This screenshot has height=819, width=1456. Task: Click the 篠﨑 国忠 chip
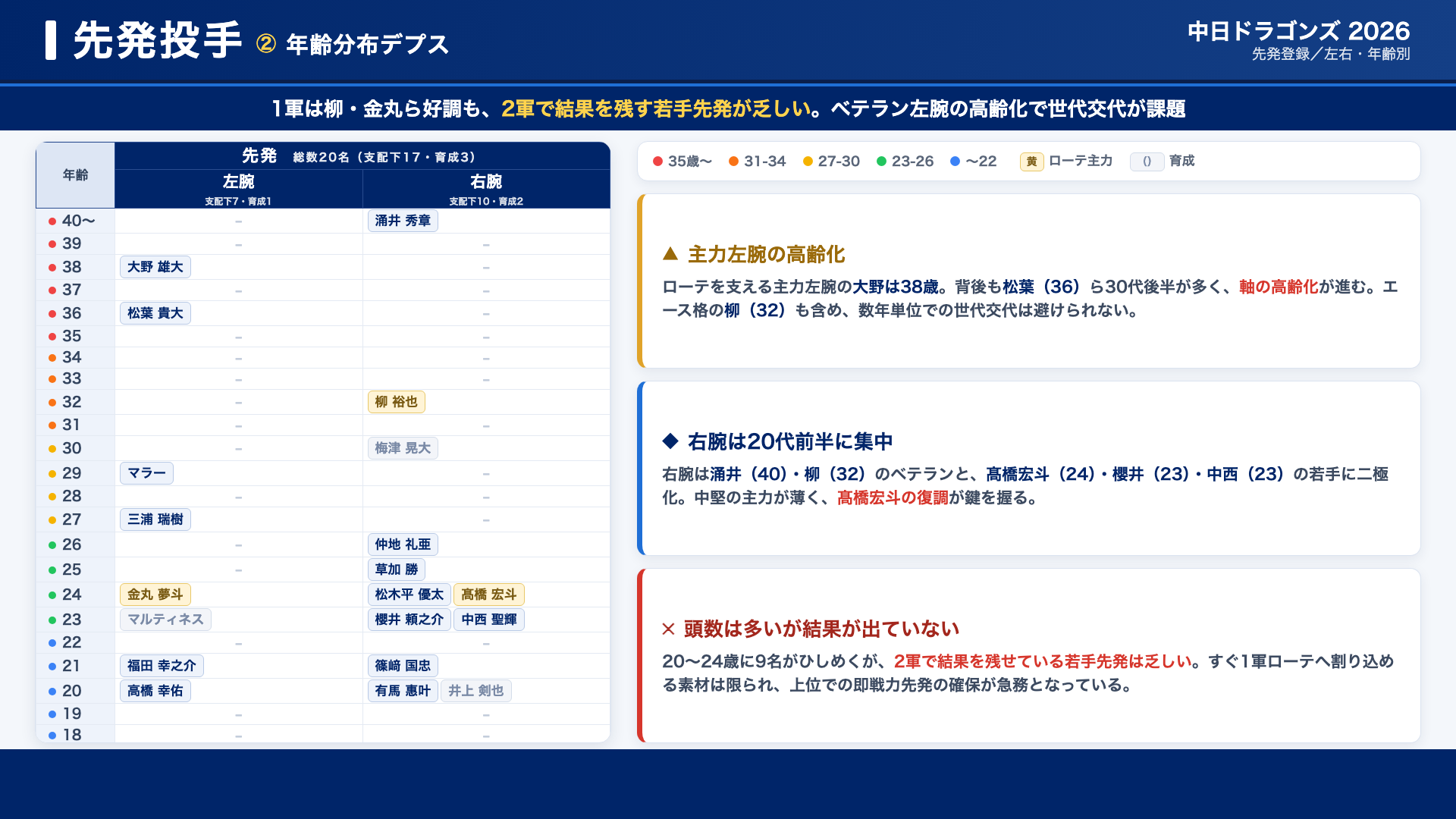pyautogui.click(x=403, y=666)
